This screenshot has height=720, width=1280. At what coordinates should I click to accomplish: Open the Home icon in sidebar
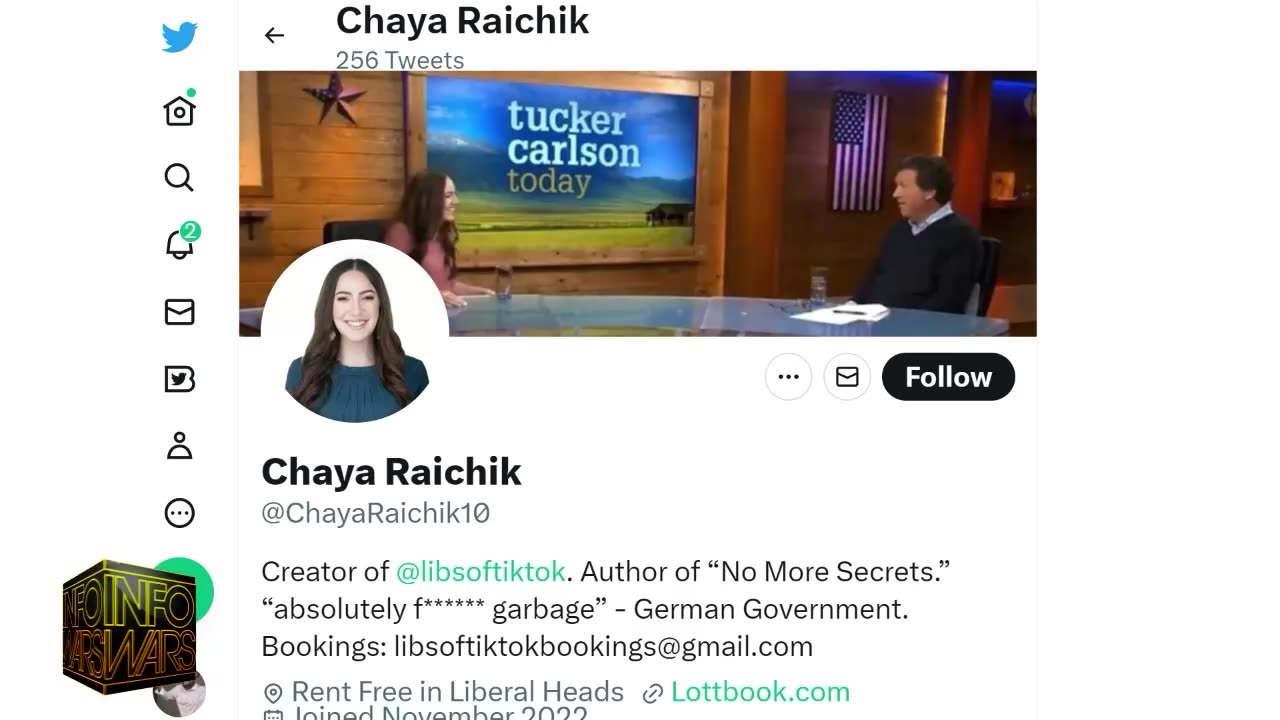[179, 110]
